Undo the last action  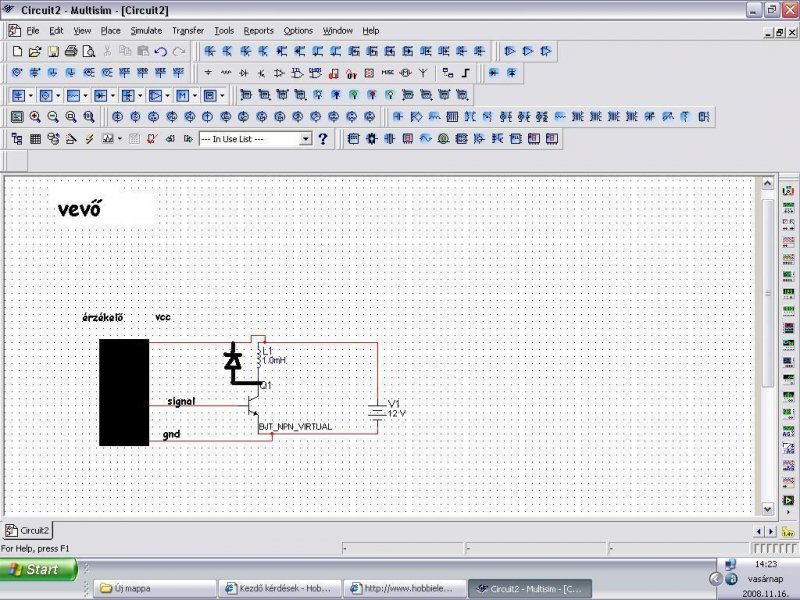pyautogui.click(x=161, y=51)
